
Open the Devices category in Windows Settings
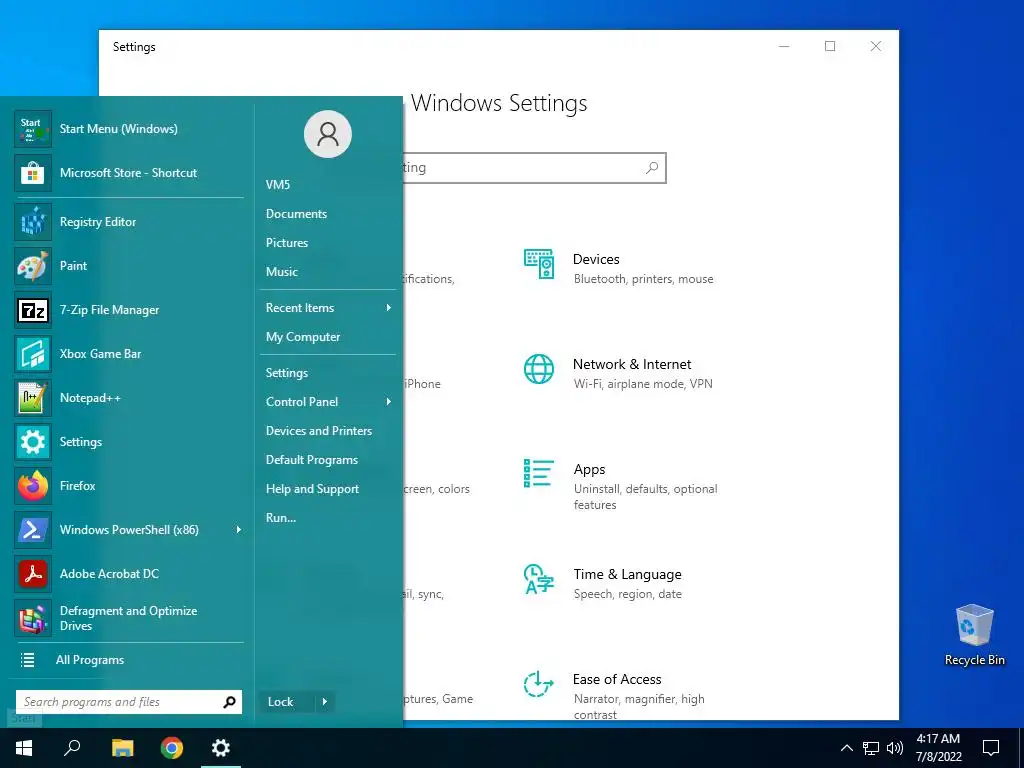coord(539,264)
